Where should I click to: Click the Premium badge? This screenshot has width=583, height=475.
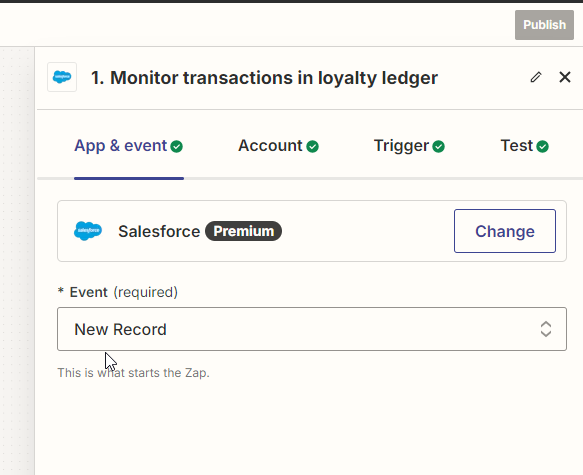[244, 231]
